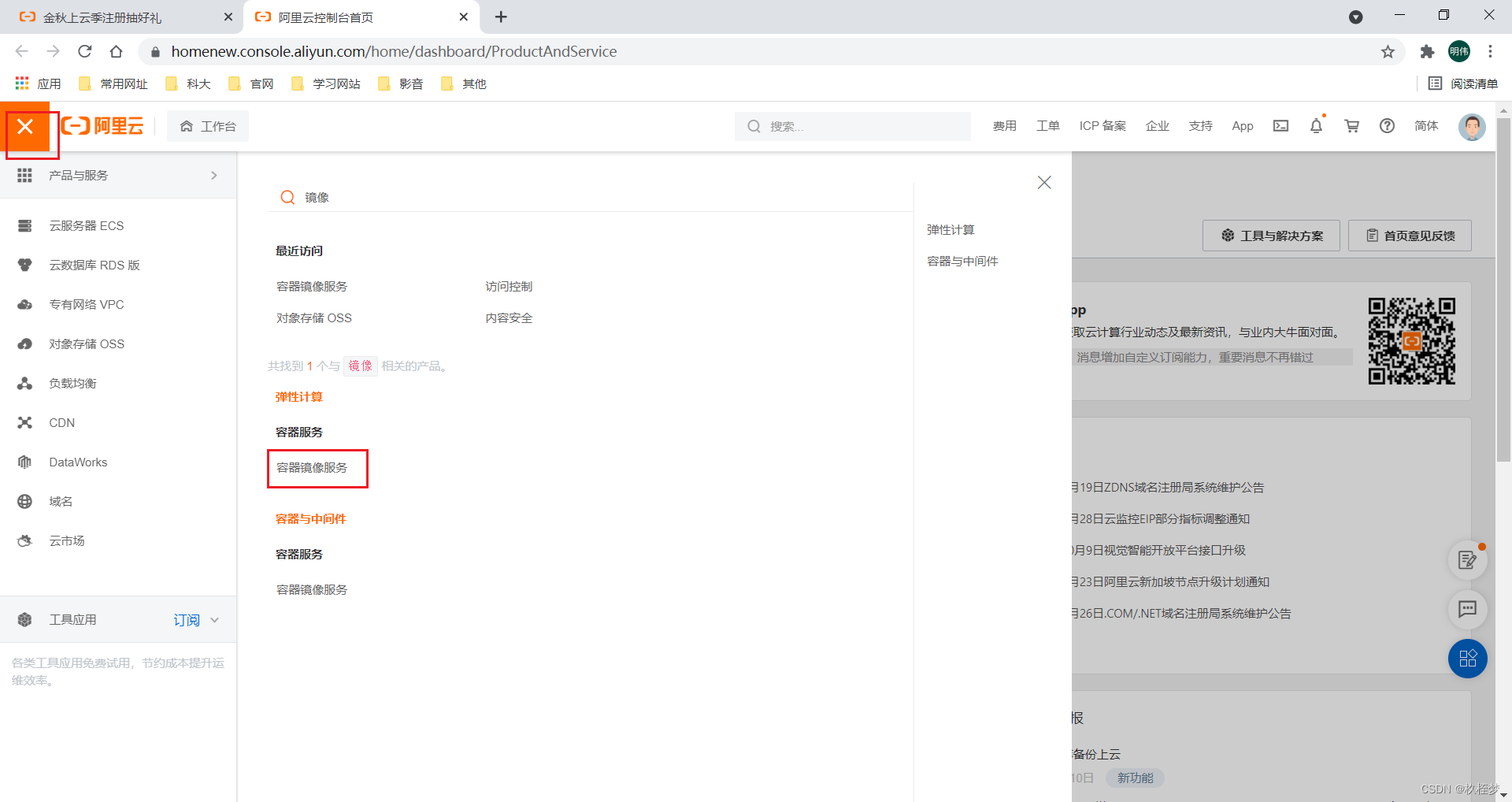Screen dimensions: 1512x802
Task: Click the 工具与解决方案 button
Action: pos(1271,236)
